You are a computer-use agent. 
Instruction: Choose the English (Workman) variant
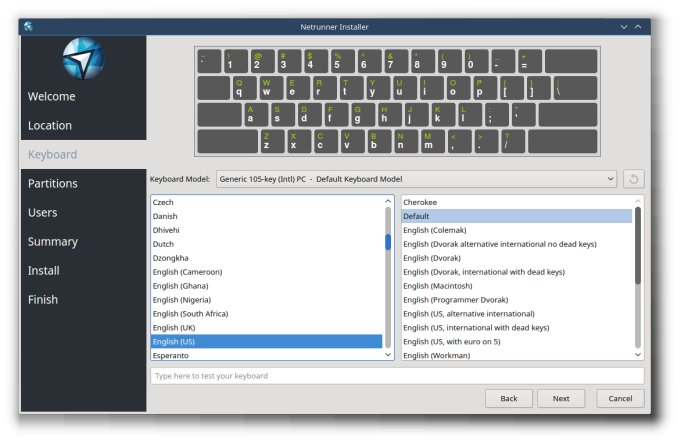pyautogui.click(x=517, y=355)
